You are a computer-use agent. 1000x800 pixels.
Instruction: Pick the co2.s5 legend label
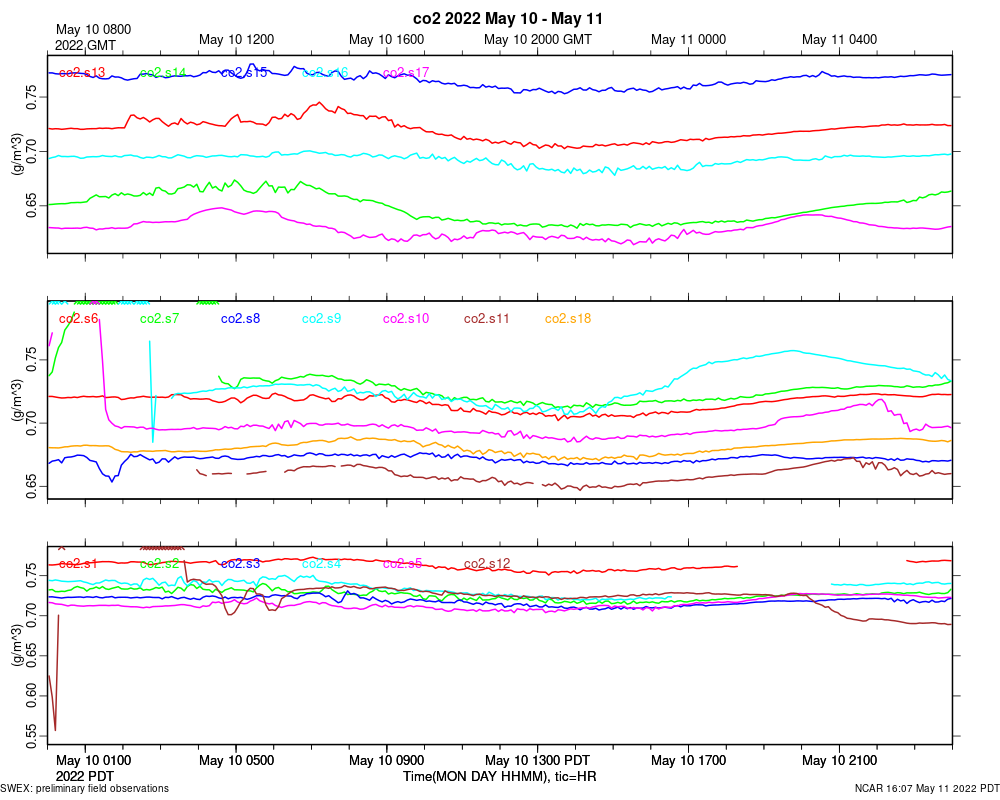pyautogui.click(x=402, y=563)
